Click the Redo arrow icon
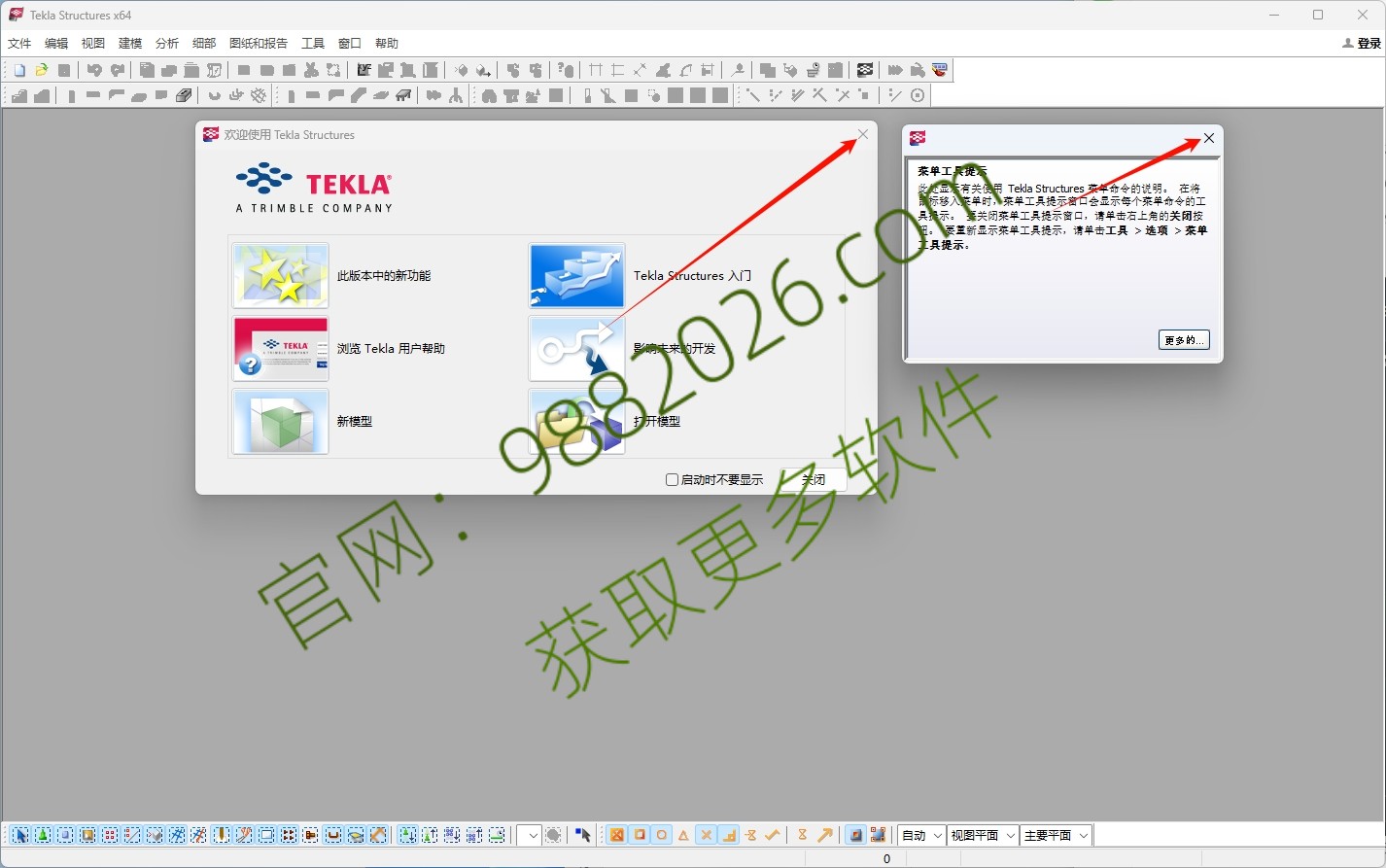Image resolution: width=1386 pixels, height=868 pixels. pos(117,70)
